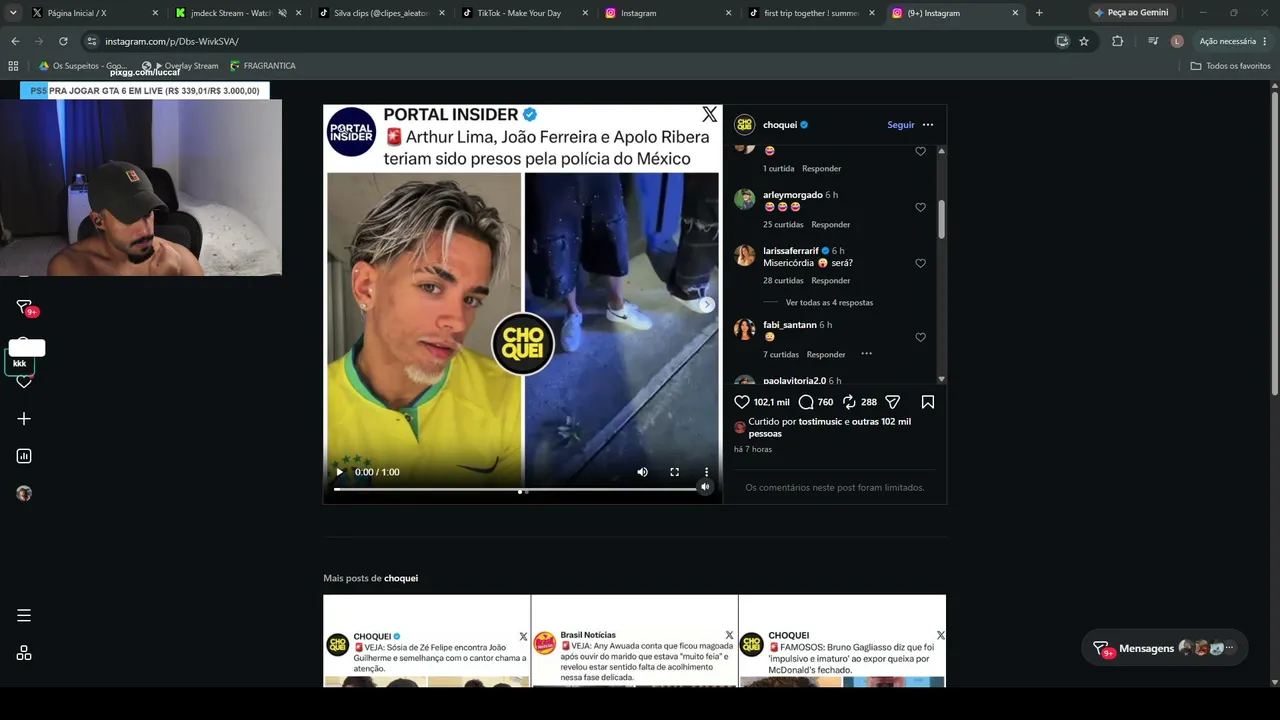Screen dimensions: 1280x720
Task: Switch to 'jmdeck Stream' tab
Action: (x=237, y=13)
